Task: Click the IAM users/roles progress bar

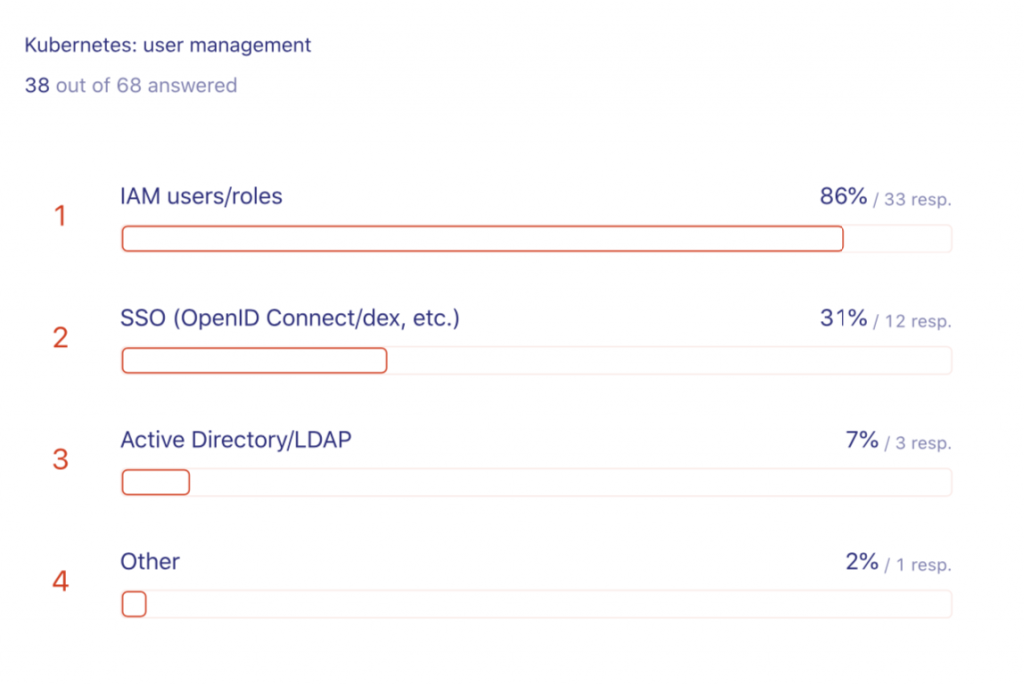Action: pos(482,239)
